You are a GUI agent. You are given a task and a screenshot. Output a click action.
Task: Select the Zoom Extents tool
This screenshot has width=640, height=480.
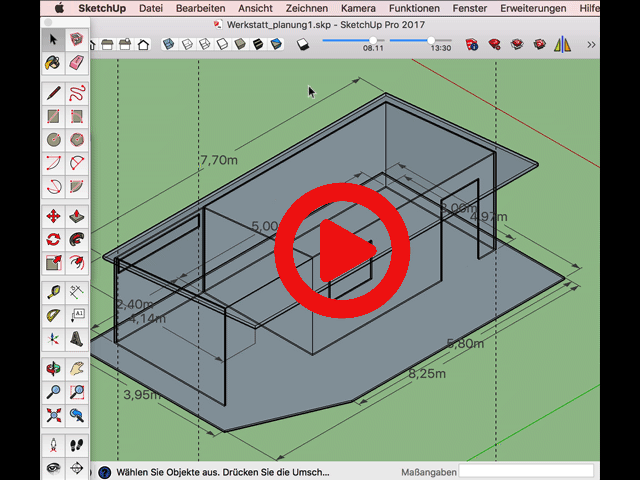pos(54,415)
